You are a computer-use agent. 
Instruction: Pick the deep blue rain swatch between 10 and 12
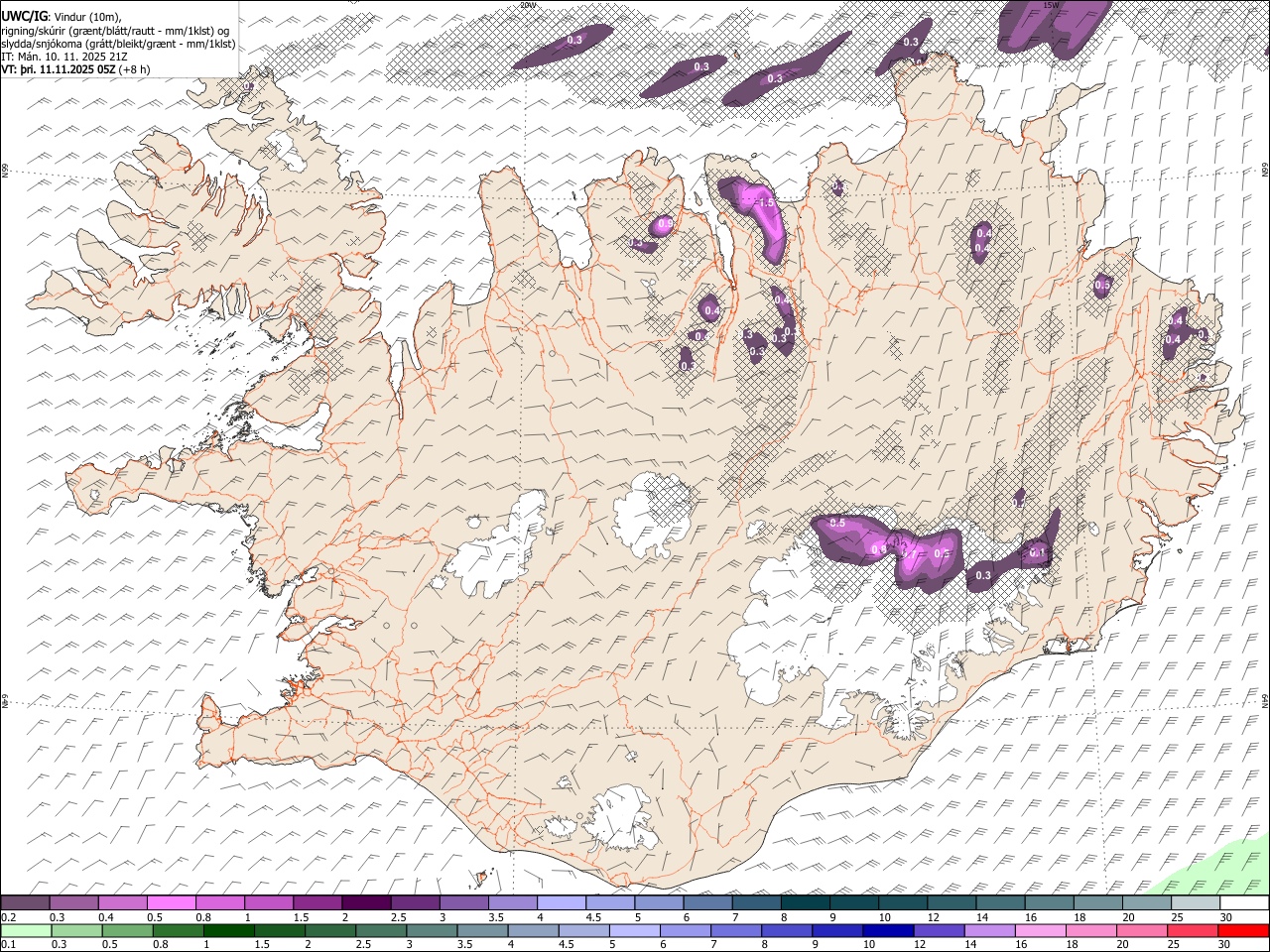tap(888, 930)
